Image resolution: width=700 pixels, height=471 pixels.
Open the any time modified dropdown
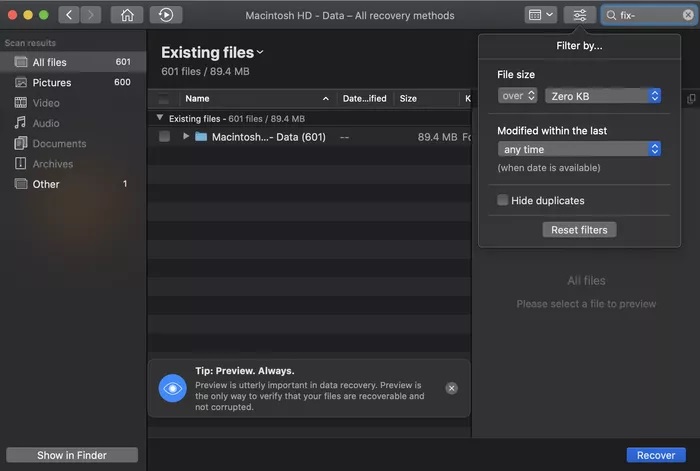[579, 149]
